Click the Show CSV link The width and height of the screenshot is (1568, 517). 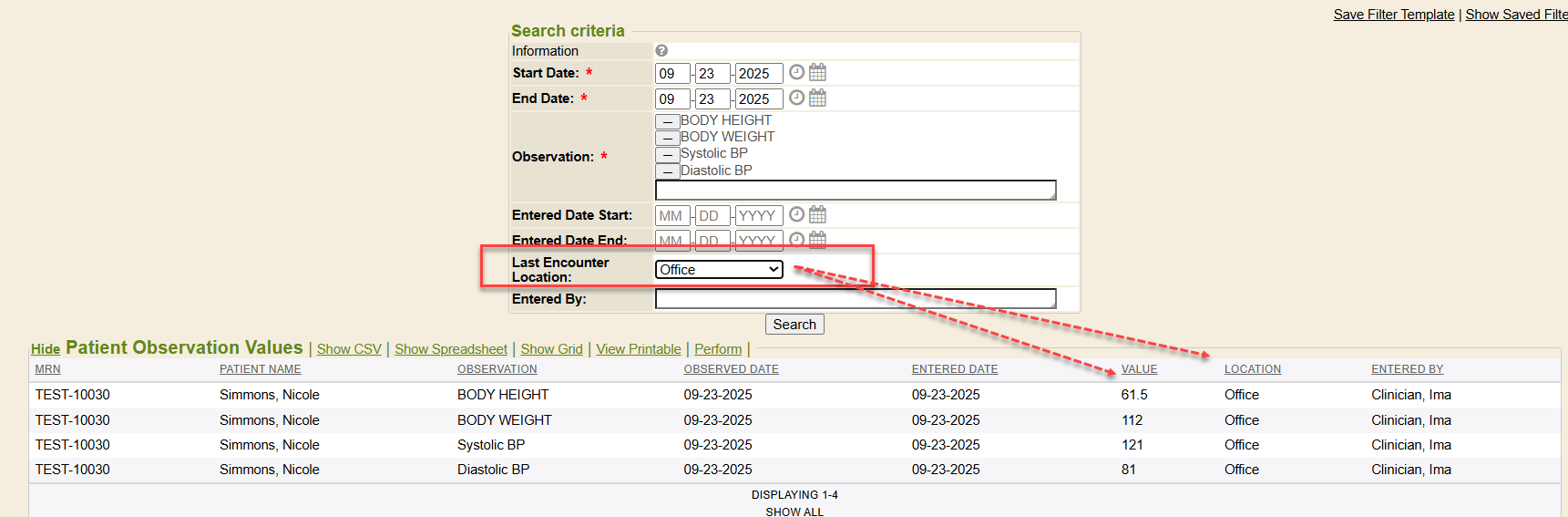pos(349,349)
